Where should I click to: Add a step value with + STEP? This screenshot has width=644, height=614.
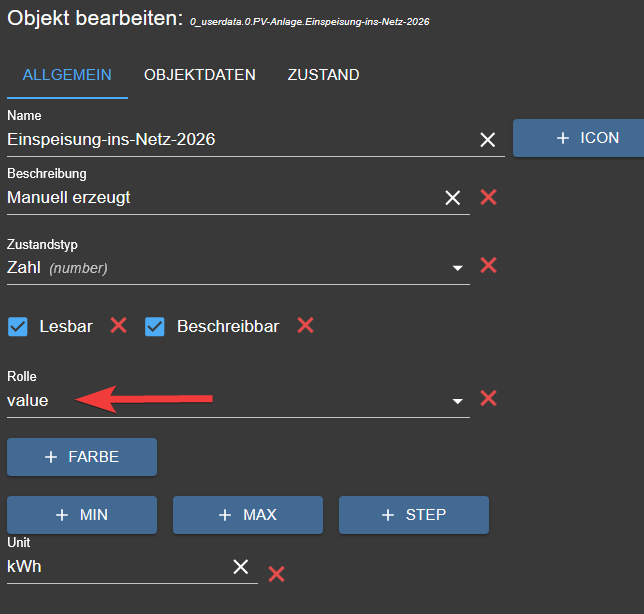[413, 515]
